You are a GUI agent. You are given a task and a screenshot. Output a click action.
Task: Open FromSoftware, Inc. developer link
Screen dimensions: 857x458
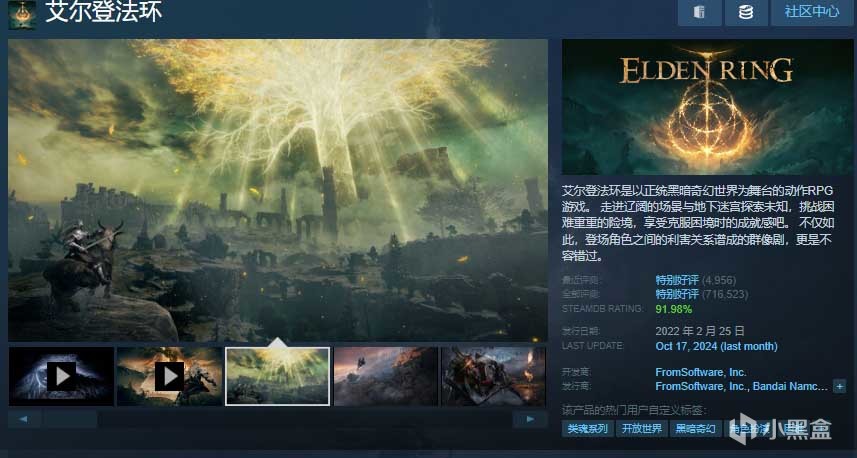(x=701, y=372)
